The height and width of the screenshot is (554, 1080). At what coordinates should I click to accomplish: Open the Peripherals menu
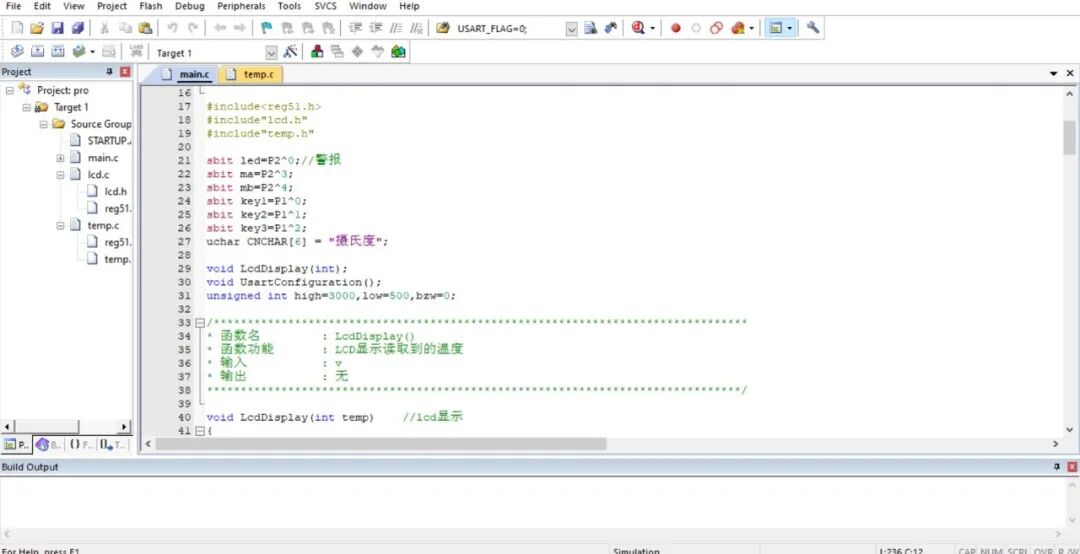click(241, 6)
